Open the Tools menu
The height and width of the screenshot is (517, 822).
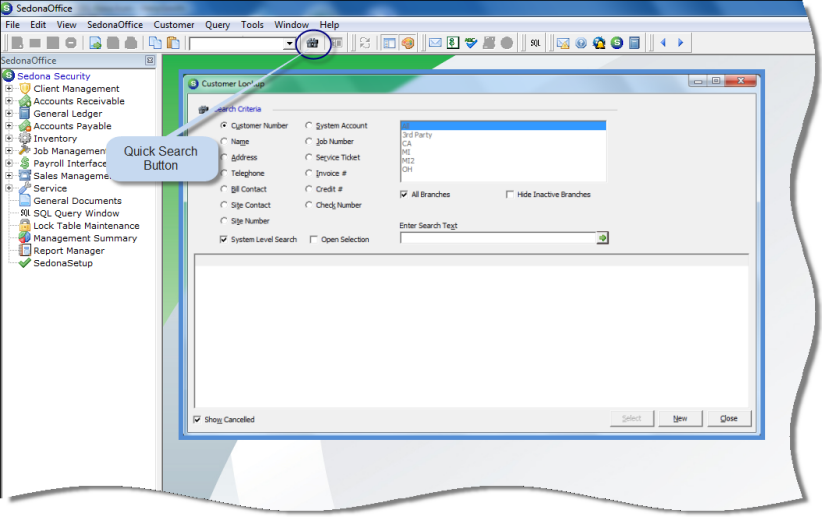click(x=252, y=25)
